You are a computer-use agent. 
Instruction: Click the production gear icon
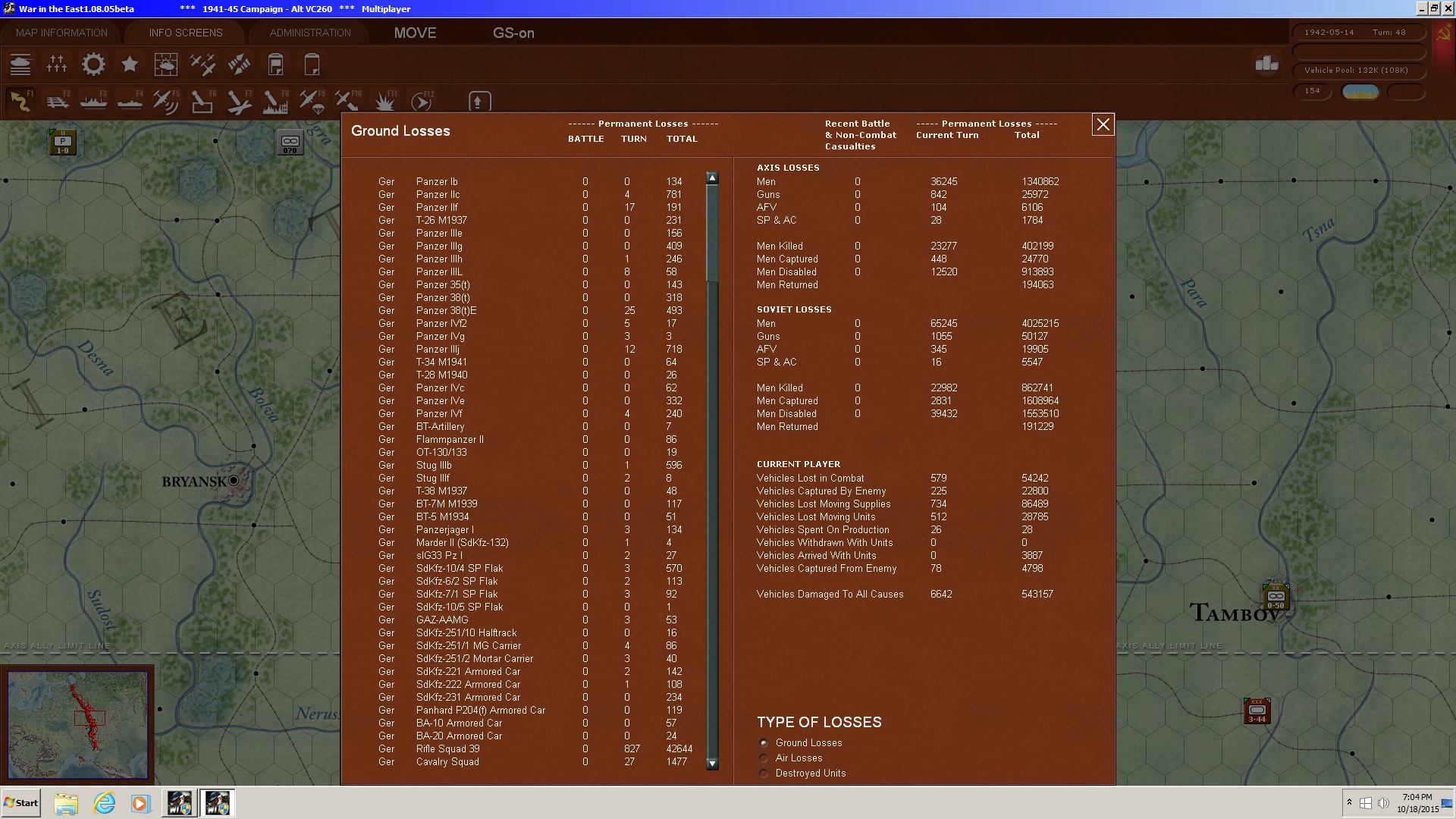coord(93,64)
